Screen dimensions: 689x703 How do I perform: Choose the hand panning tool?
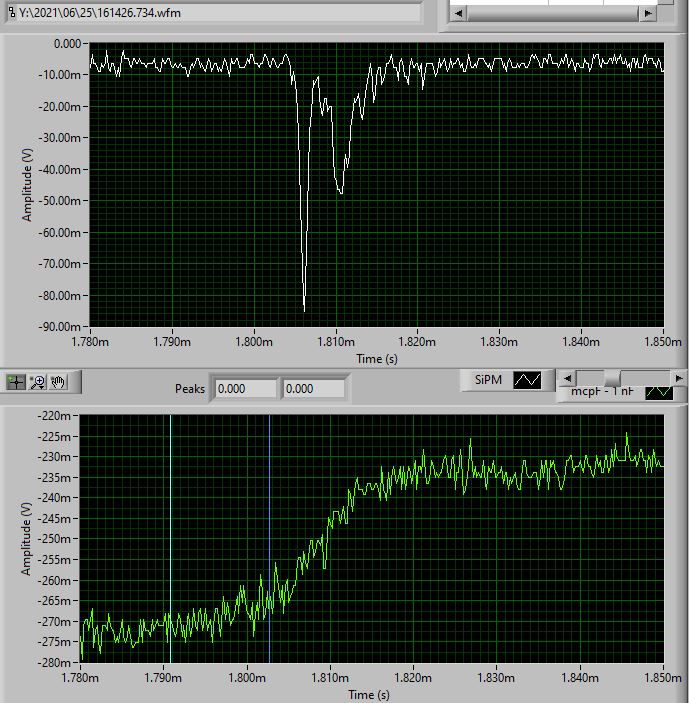point(58,382)
